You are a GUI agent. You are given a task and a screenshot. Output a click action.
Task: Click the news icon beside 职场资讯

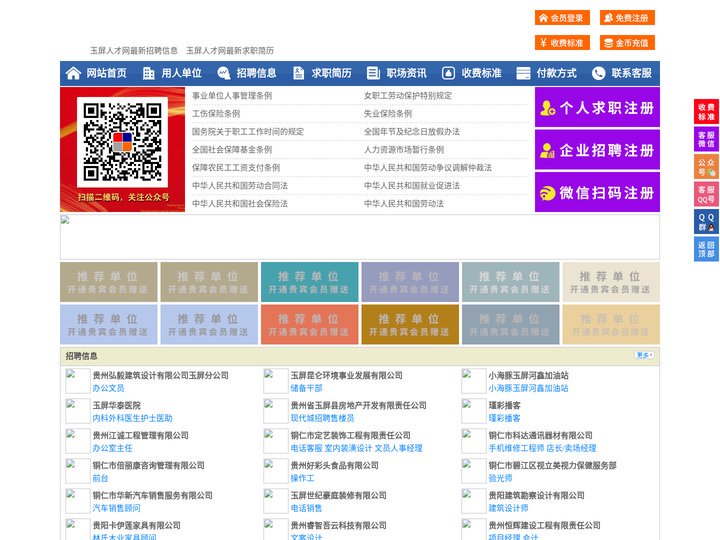click(x=373, y=73)
